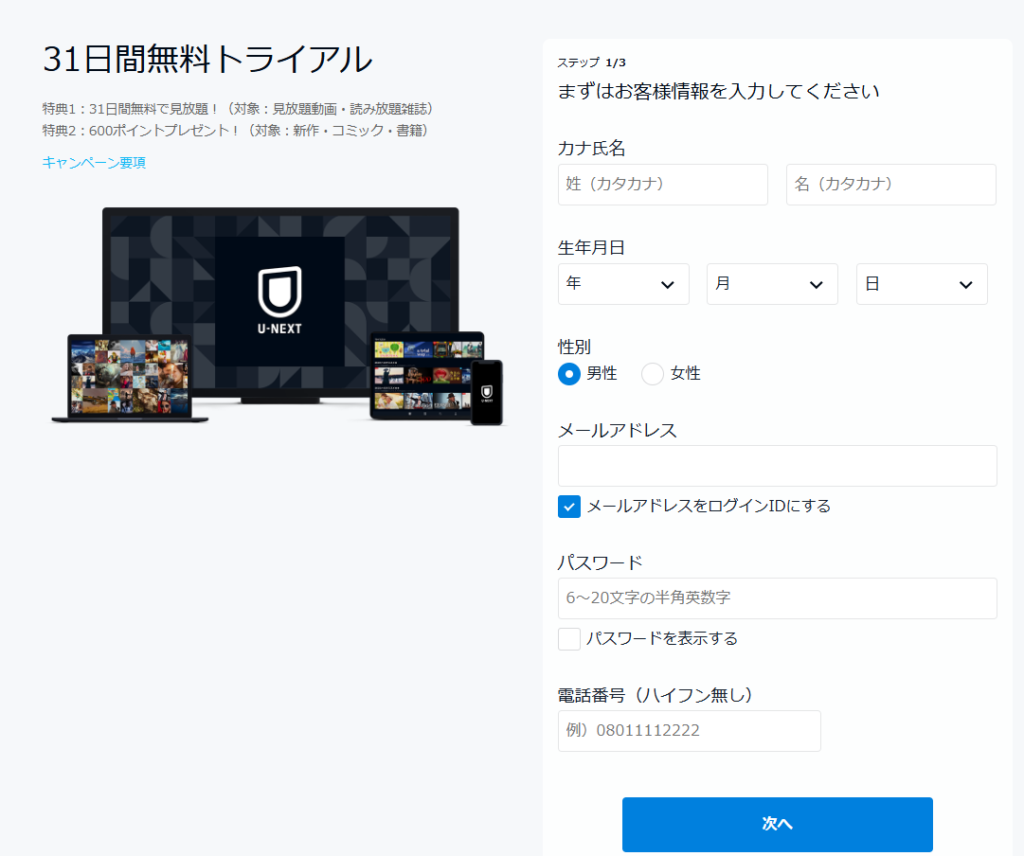Open the 月 birth month dropdown

[x=771, y=284]
